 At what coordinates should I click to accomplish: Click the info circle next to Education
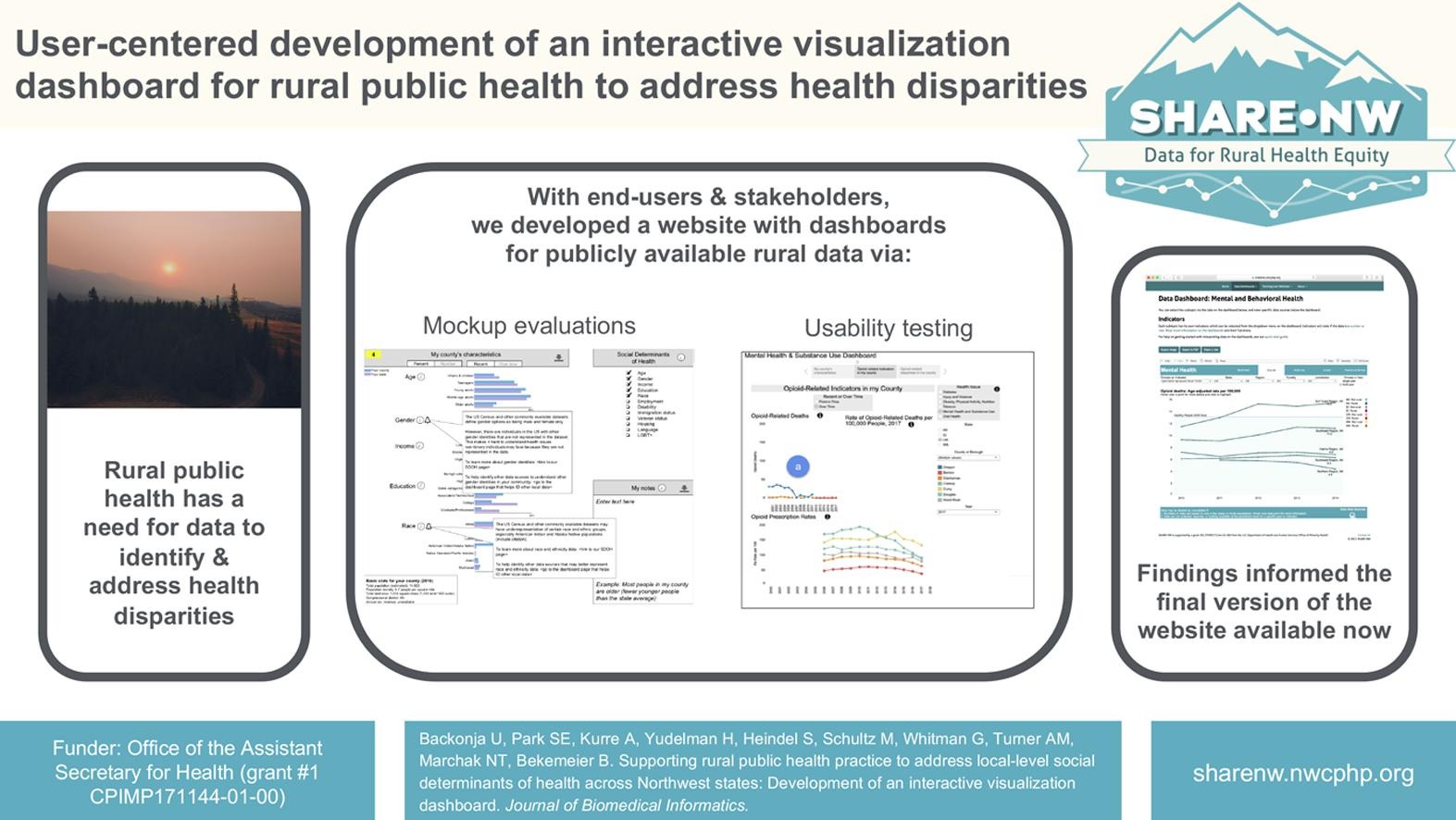[x=421, y=486]
